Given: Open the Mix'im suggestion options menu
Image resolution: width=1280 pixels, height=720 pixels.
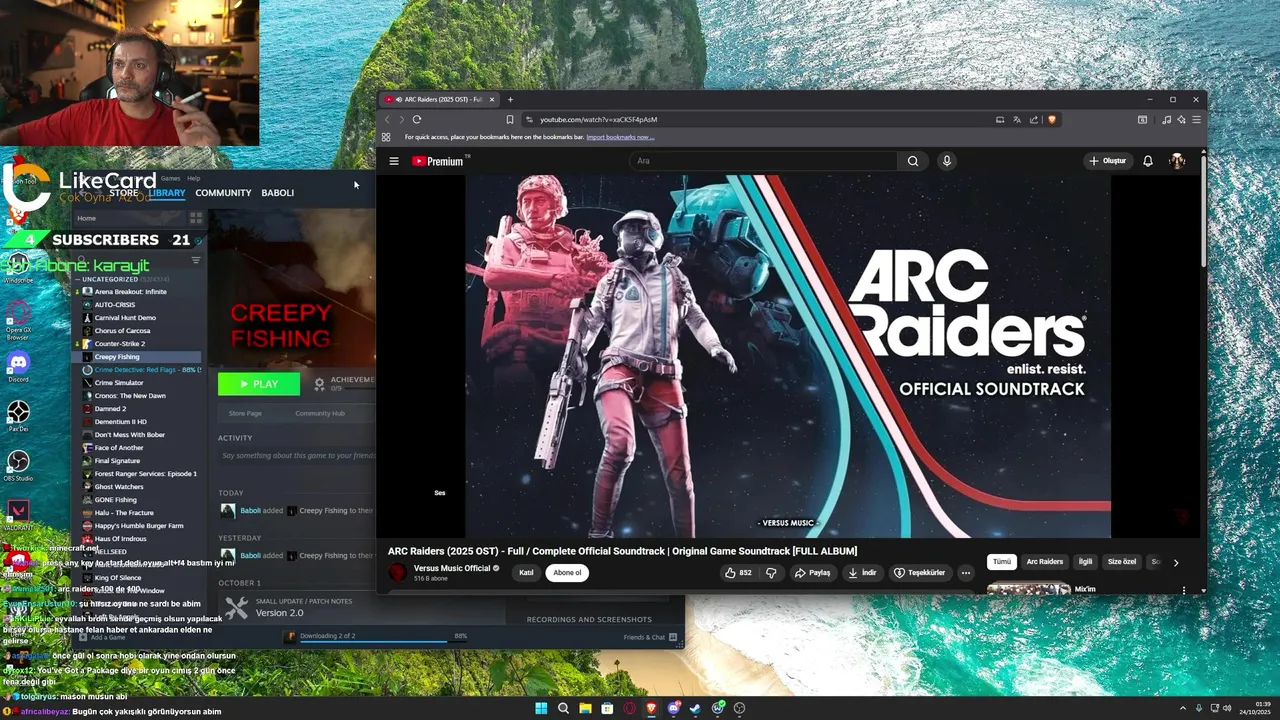Looking at the screenshot, I should pos(1184,590).
